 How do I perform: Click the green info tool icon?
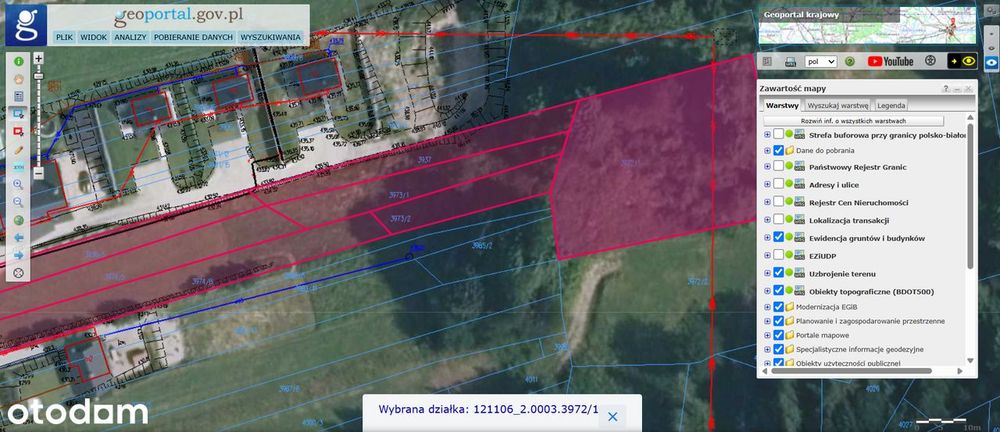click(x=18, y=62)
